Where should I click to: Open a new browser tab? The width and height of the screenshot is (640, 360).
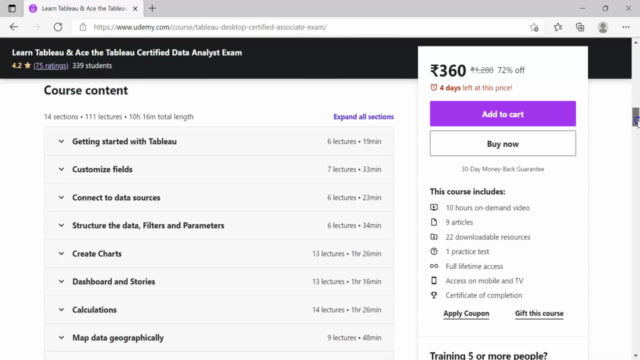[152, 9]
